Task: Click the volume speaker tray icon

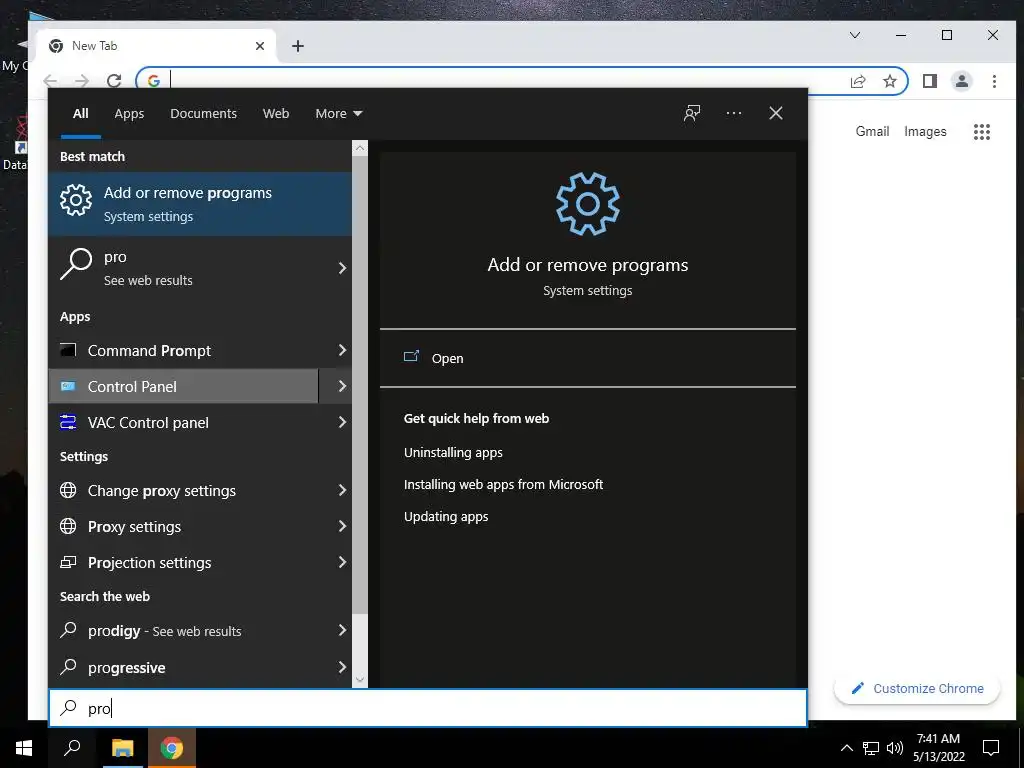Action: 895,748
